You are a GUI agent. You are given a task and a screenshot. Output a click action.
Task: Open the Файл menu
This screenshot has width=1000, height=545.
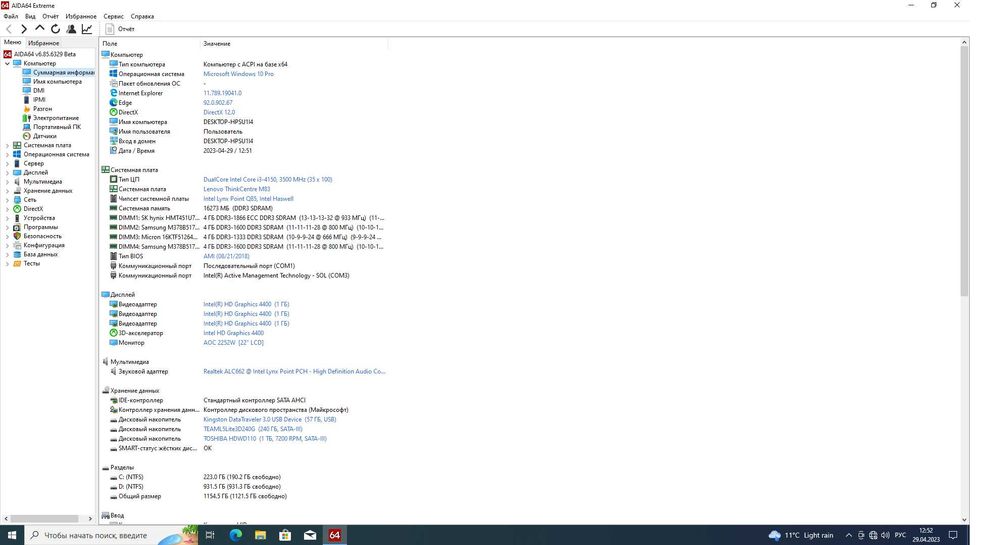[x=11, y=17]
